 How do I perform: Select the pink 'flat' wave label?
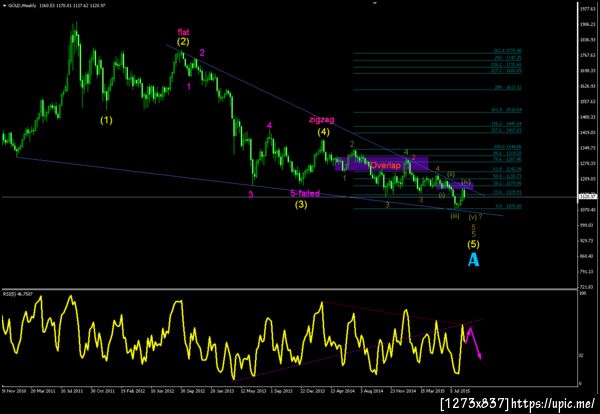[183, 33]
